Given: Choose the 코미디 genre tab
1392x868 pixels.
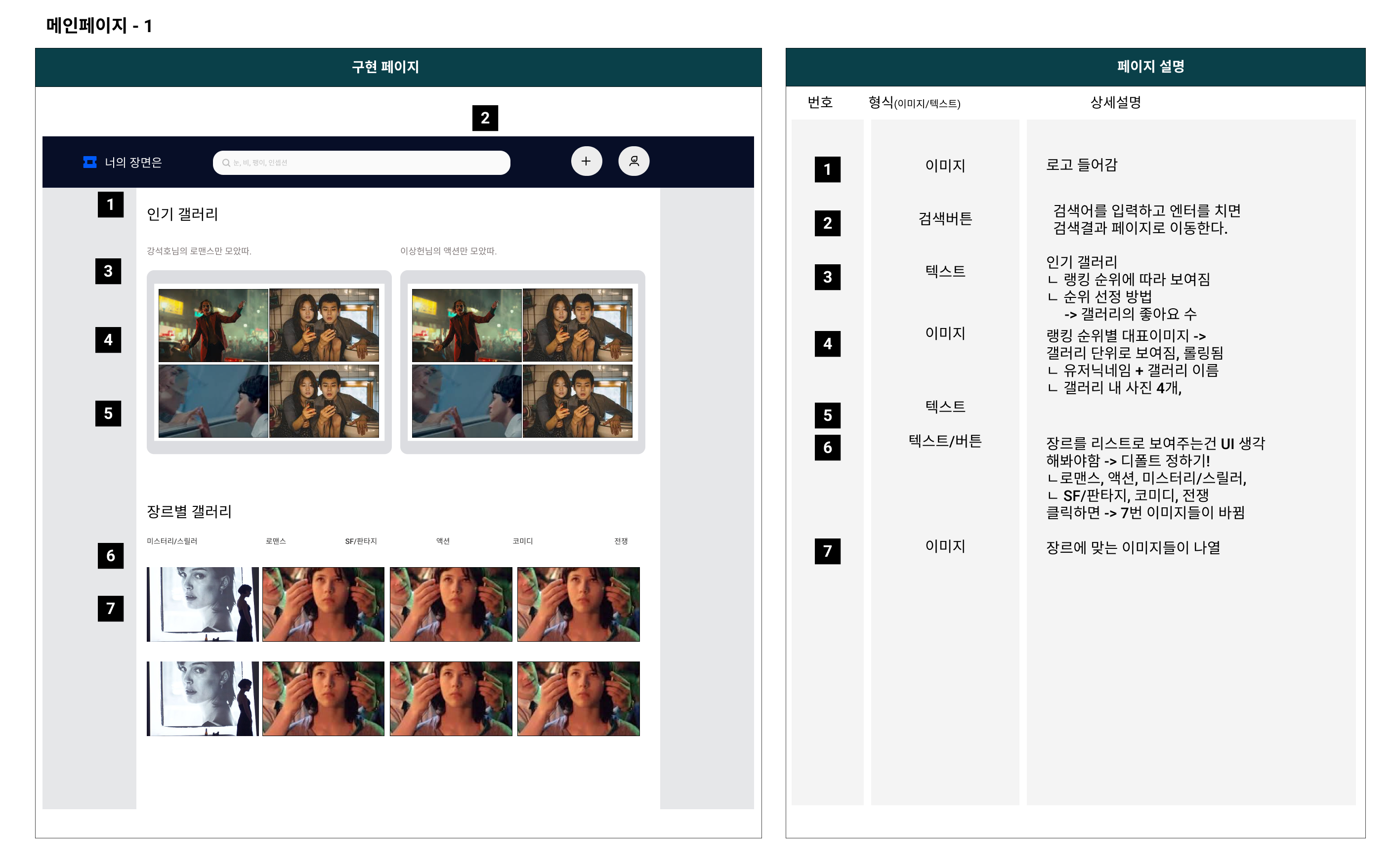Looking at the screenshot, I should 523,541.
